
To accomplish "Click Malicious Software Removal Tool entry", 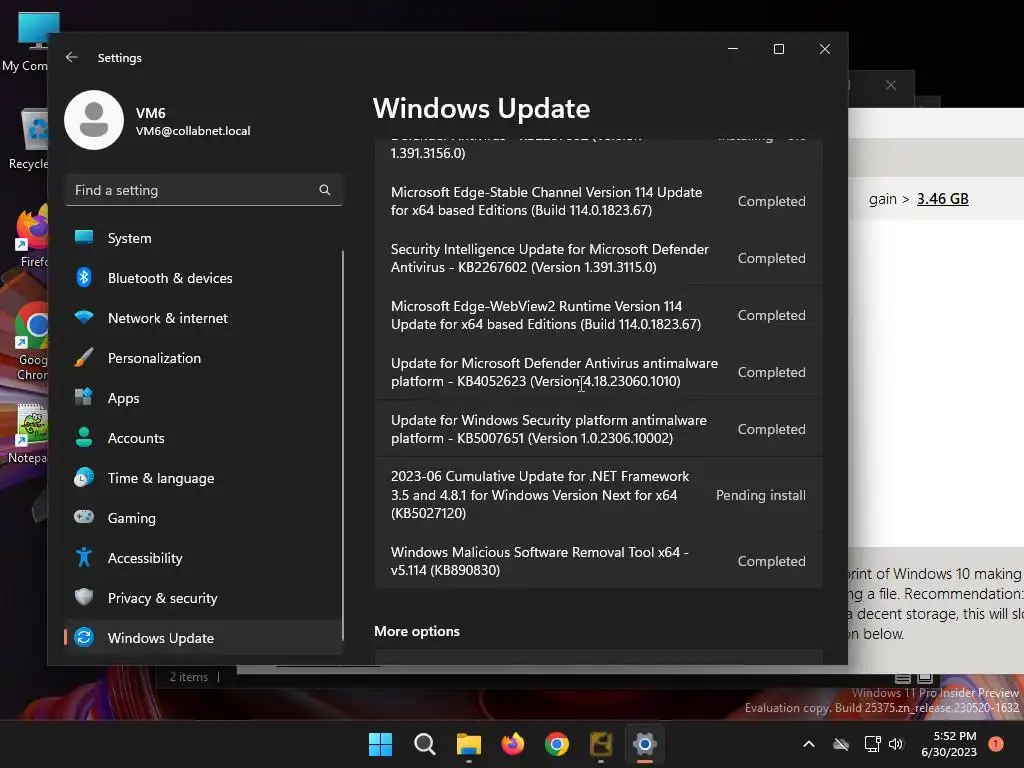I will tap(598, 561).
